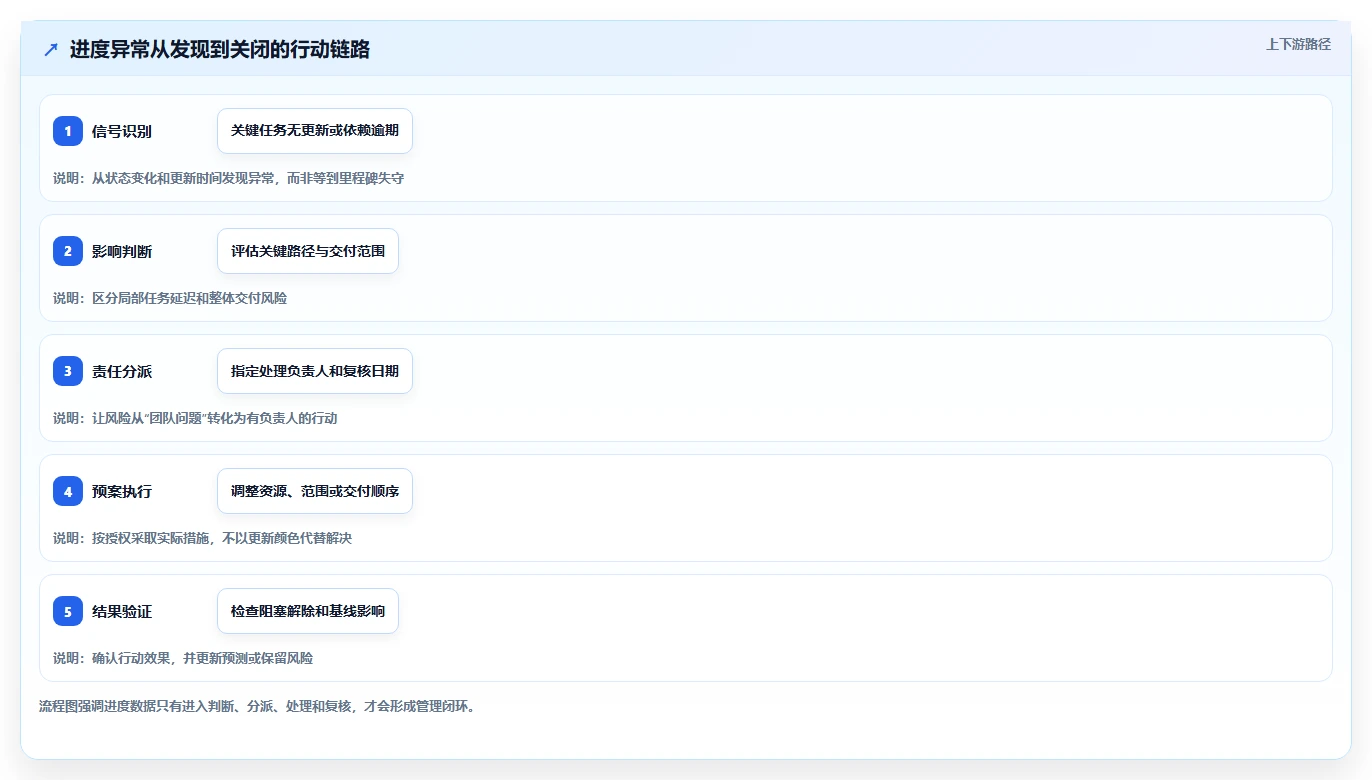Click the 信号识别 step title

coord(122,131)
